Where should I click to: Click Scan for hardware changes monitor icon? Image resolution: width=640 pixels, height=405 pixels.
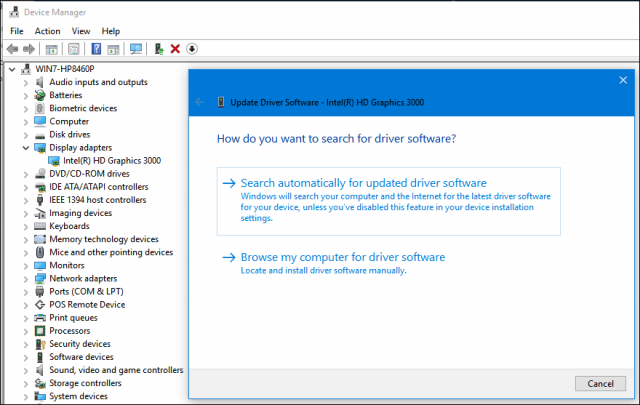(136, 49)
